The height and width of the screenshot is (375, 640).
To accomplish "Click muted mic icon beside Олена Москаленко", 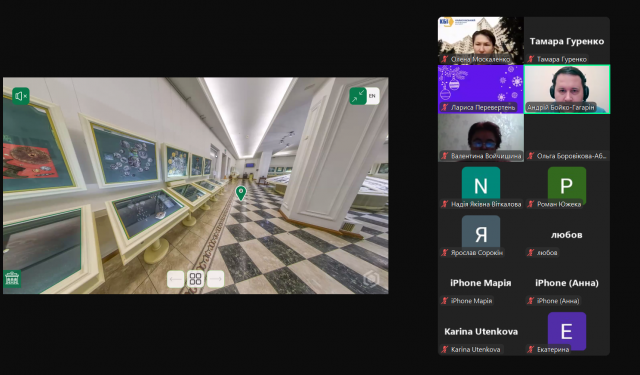I will 445,59.
